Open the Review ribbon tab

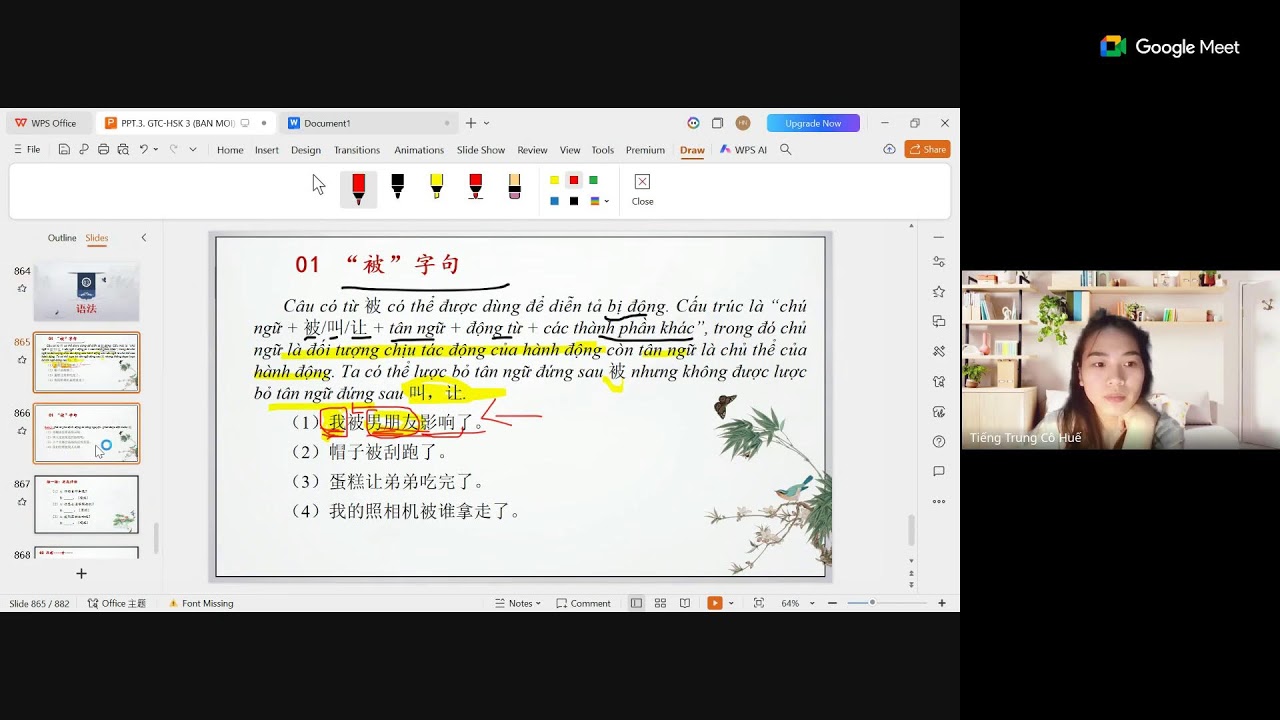pyautogui.click(x=532, y=150)
